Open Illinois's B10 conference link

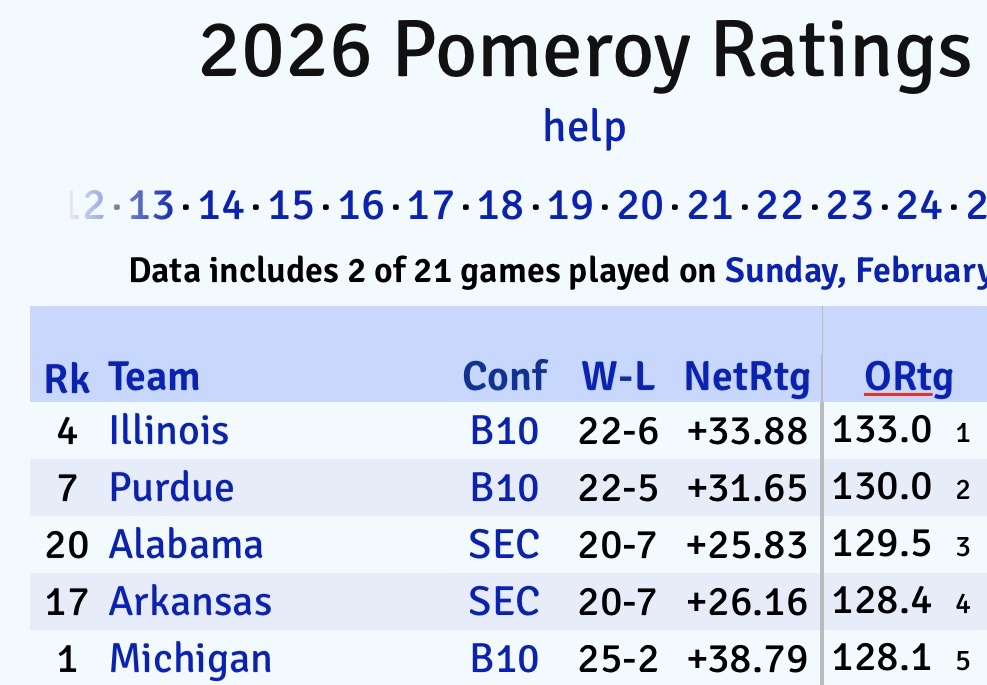(504, 431)
